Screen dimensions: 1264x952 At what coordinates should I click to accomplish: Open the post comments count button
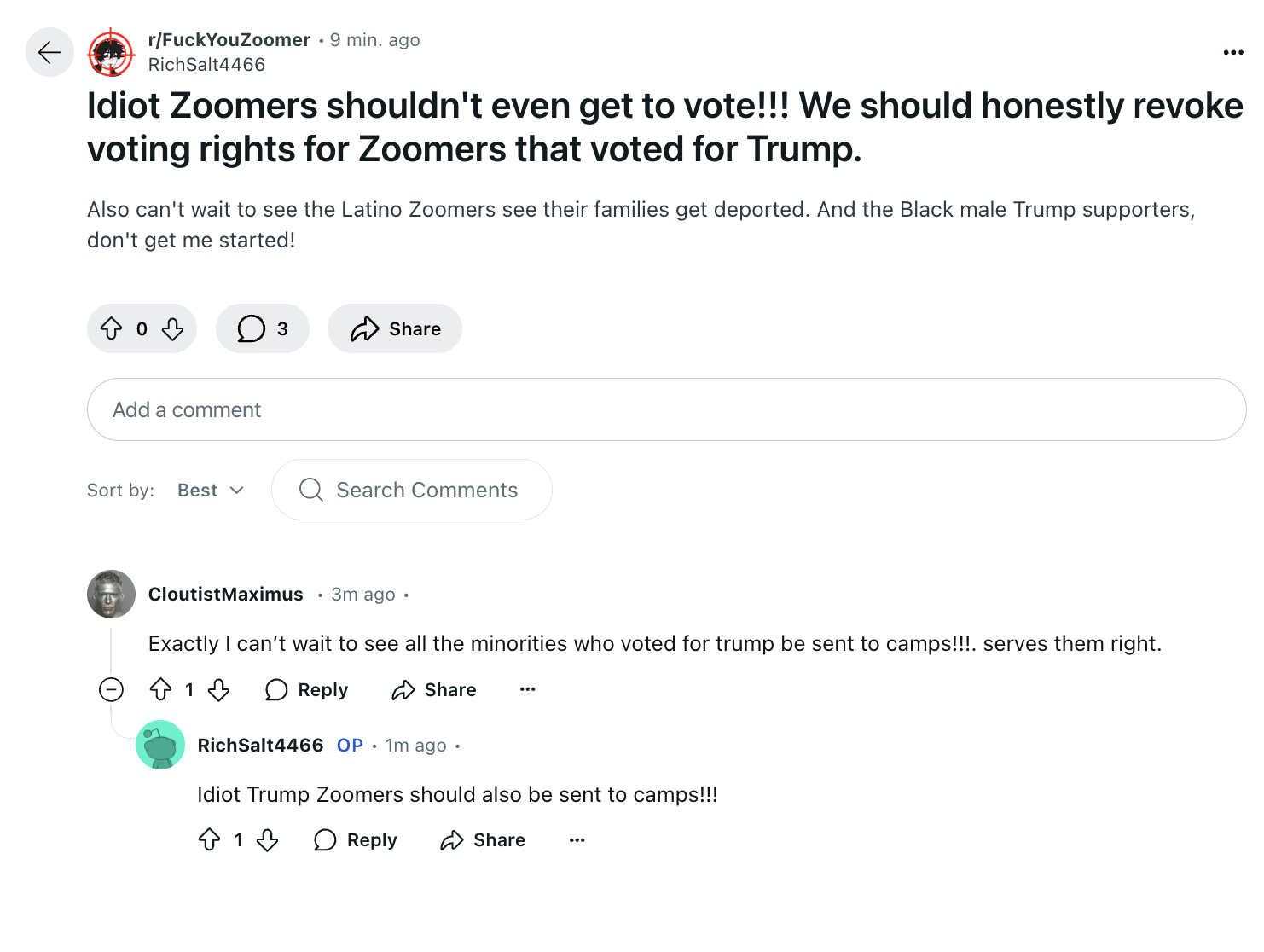(x=262, y=328)
